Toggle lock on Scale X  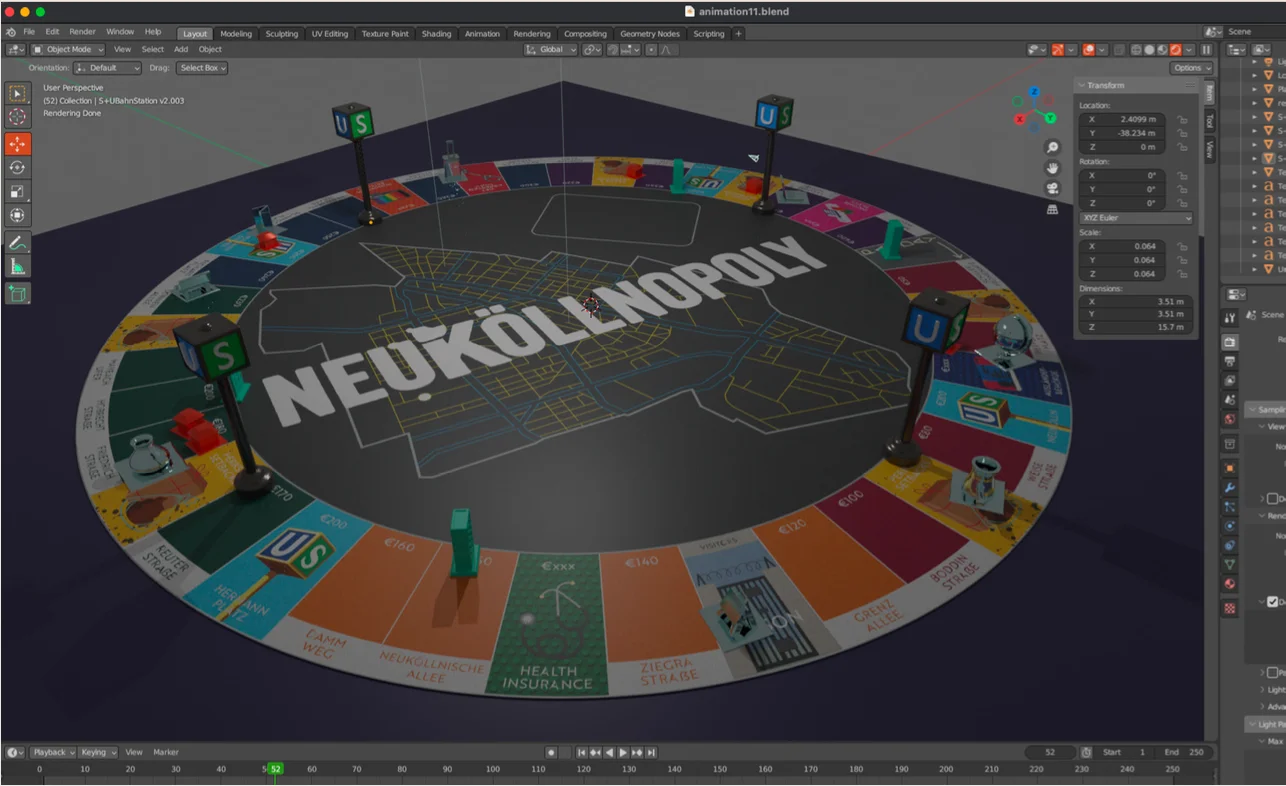click(x=1182, y=246)
